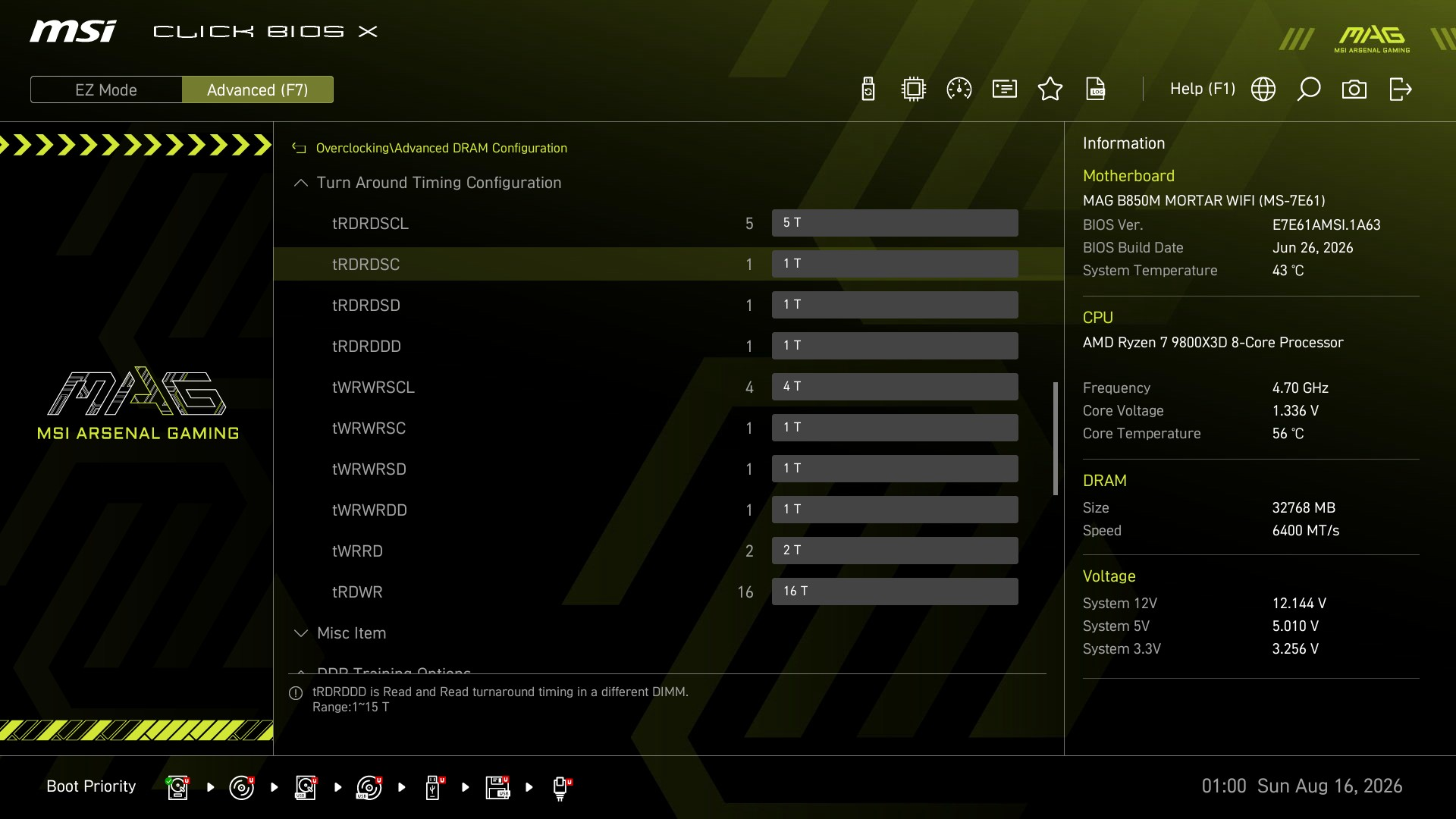Click the System 5V reading 5.010 V
This screenshot has width=1456, height=819.
point(1295,626)
